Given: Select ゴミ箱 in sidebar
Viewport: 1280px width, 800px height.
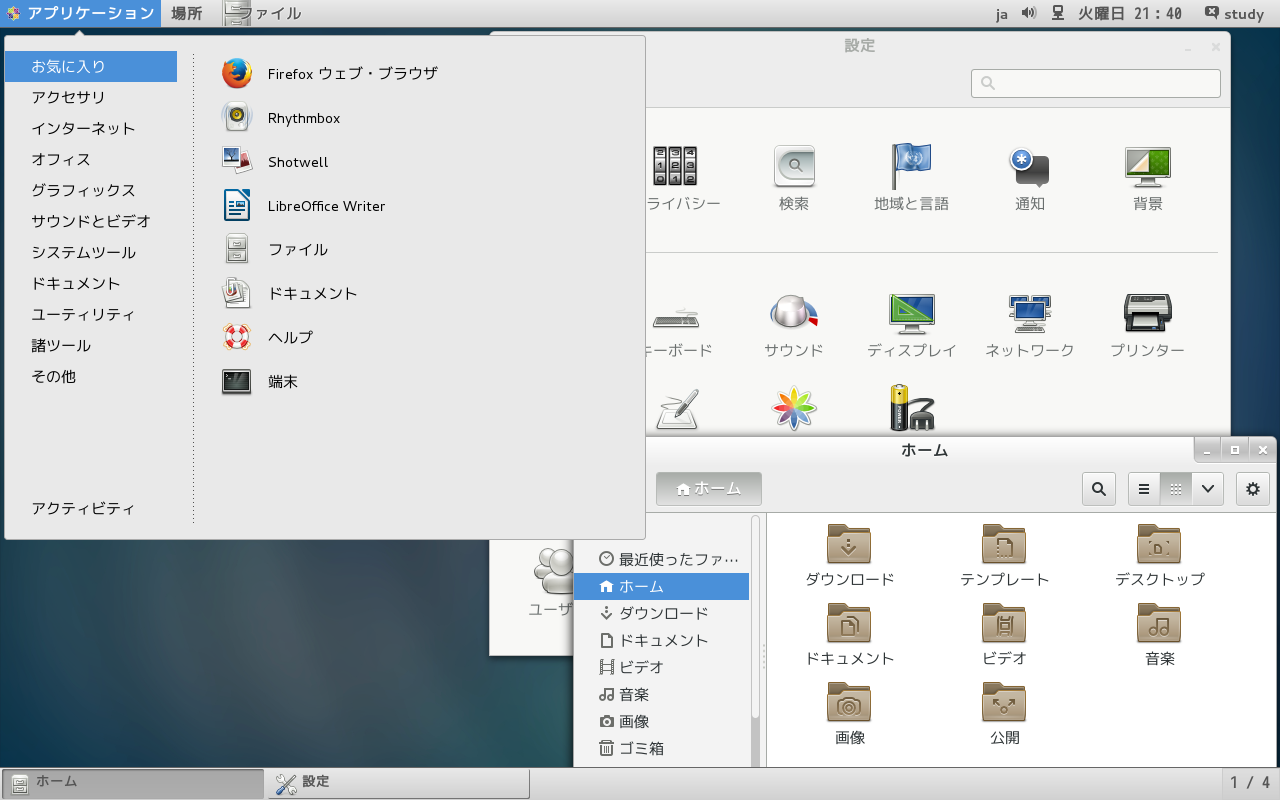Looking at the screenshot, I should 662,748.
